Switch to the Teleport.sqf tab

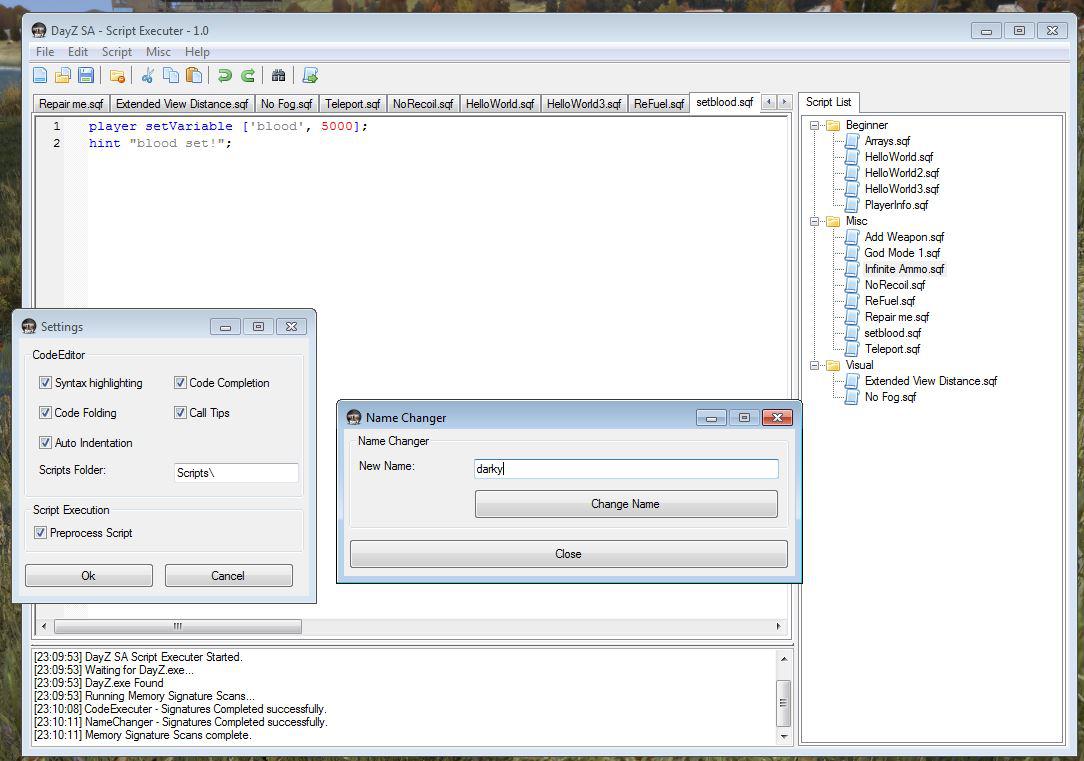coord(352,104)
